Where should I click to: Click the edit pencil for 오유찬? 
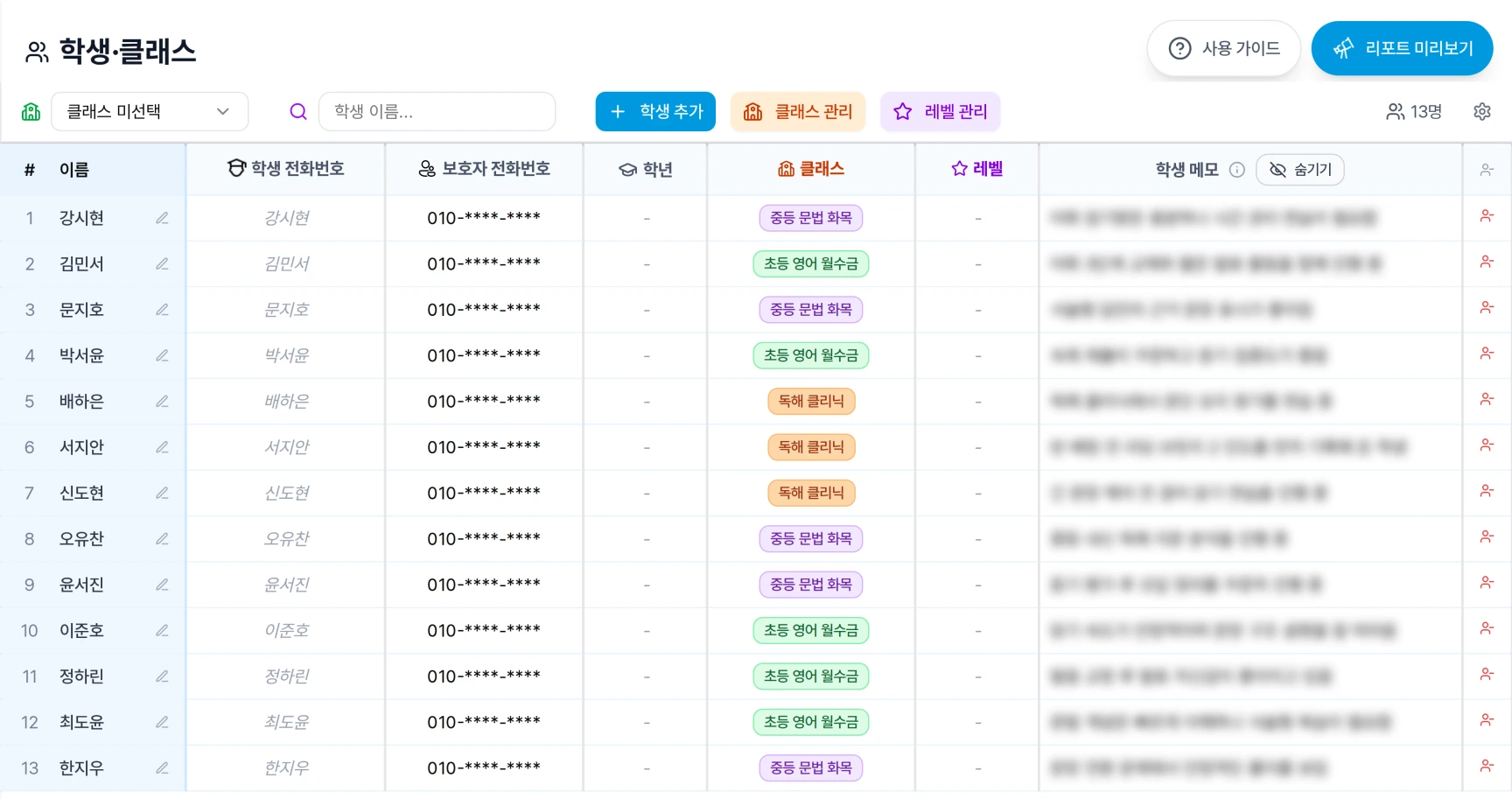[162, 539]
